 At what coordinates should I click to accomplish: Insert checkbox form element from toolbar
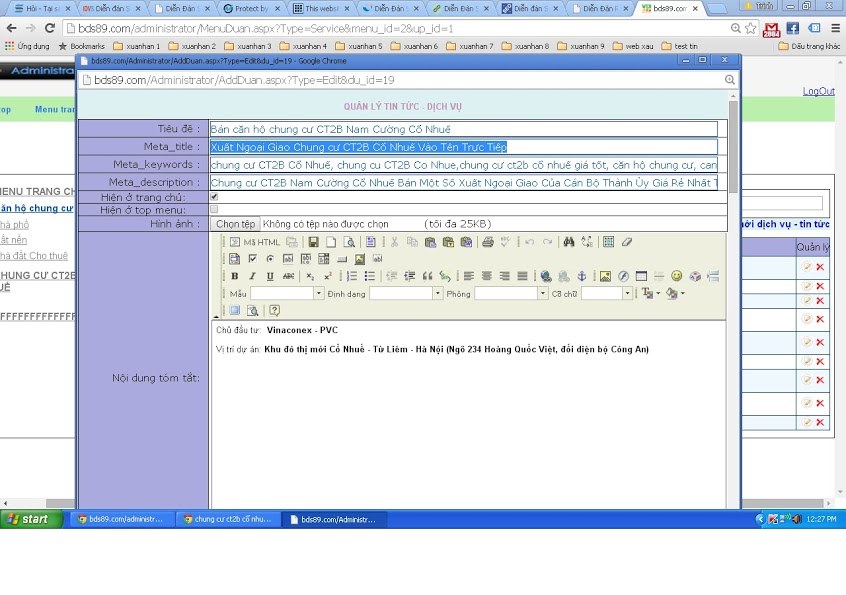pos(252,259)
